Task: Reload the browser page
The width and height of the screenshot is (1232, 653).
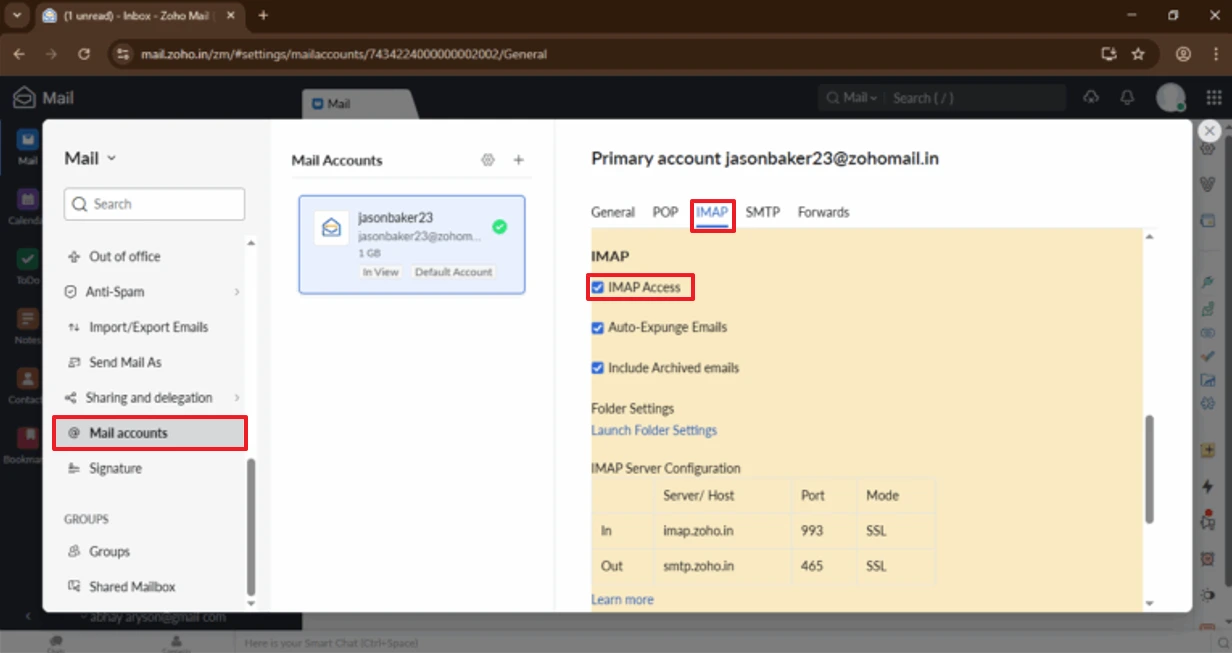Action: point(84,54)
